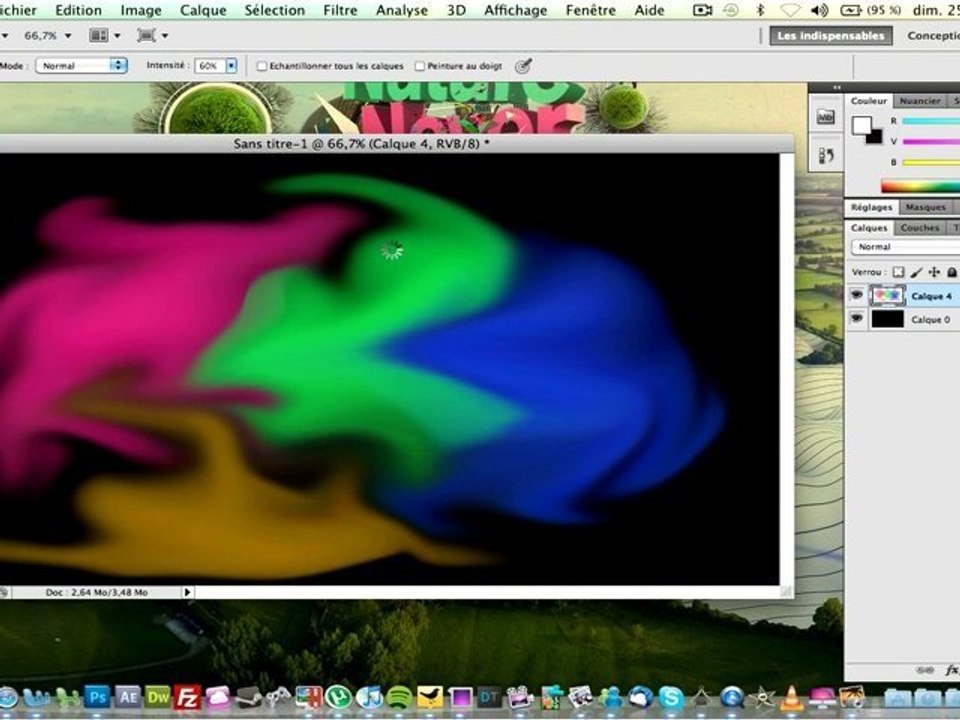The height and width of the screenshot is (720, 960).
Task: Open the volume menu bar icon
Action: tap(819, 10)
